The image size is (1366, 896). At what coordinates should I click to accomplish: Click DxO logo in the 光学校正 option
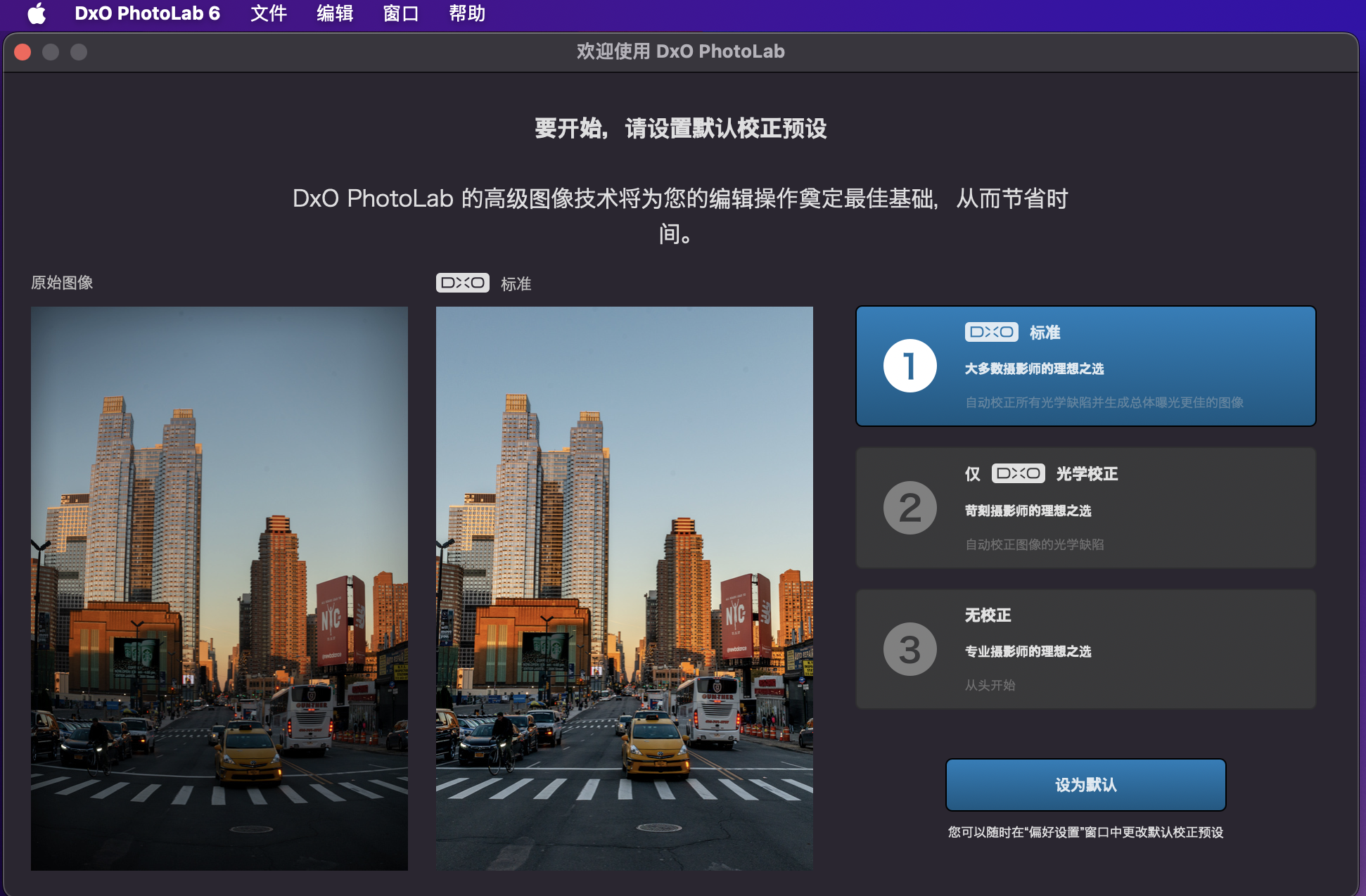click(1018, 473)
